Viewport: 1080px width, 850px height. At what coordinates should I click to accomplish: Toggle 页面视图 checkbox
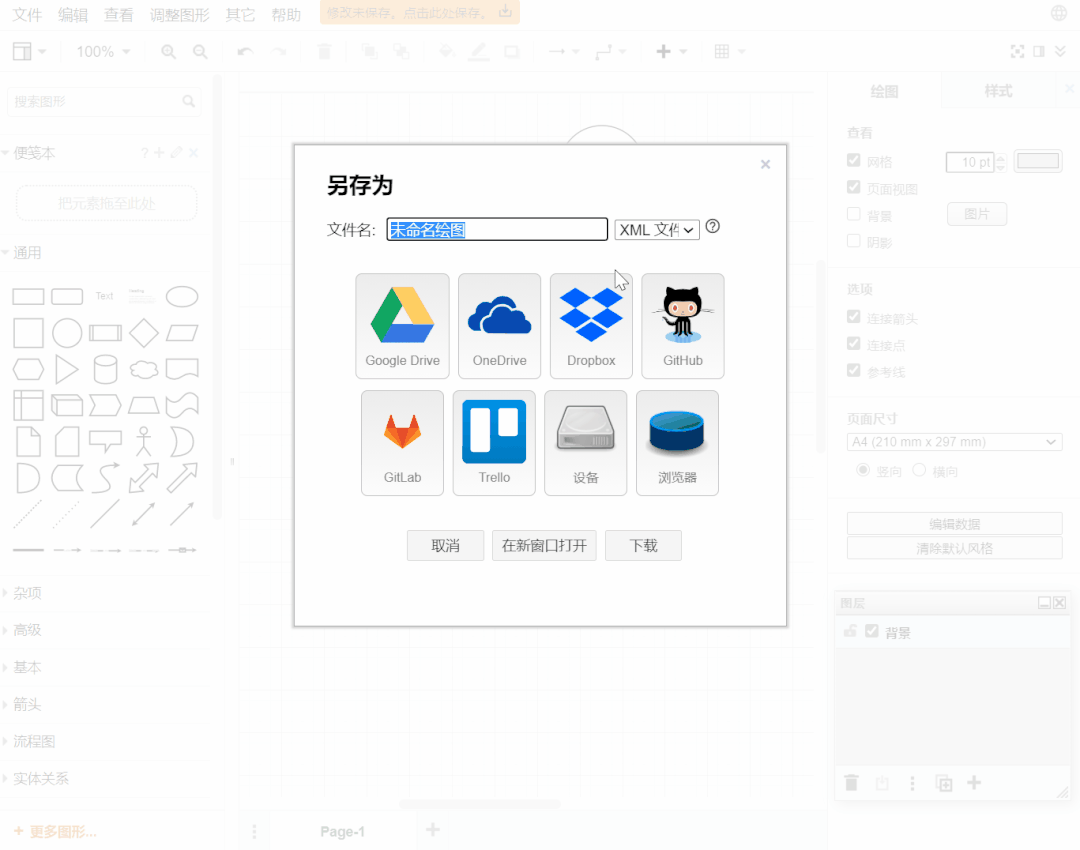pos(854,187)
